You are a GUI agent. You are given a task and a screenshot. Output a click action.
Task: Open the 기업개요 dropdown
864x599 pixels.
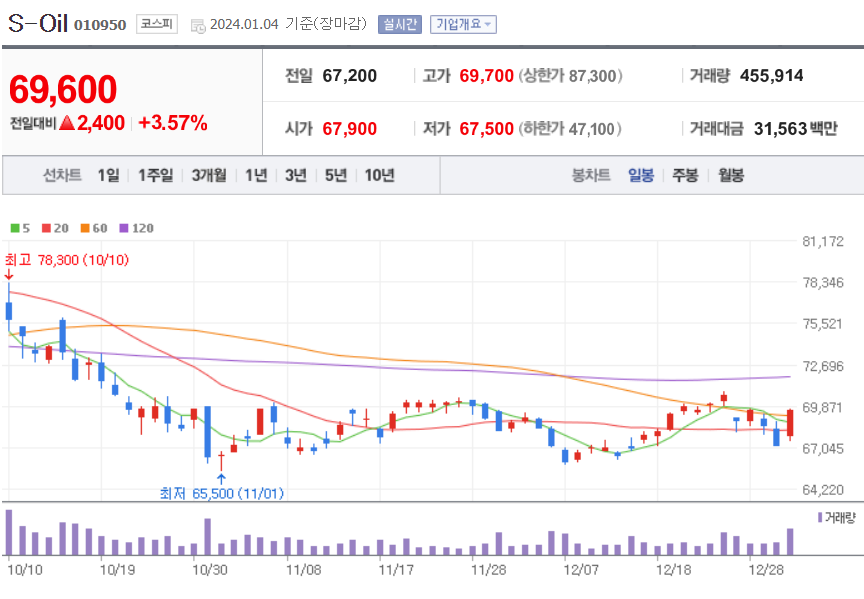click(463, 24)
